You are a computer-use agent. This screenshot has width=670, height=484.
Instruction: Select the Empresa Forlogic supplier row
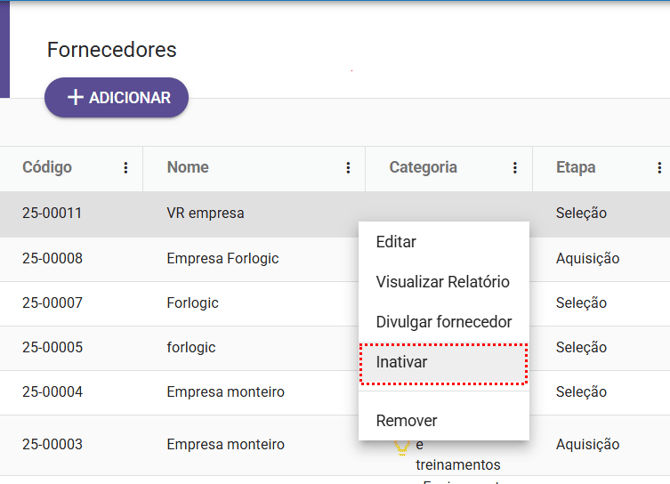point(222,258)
